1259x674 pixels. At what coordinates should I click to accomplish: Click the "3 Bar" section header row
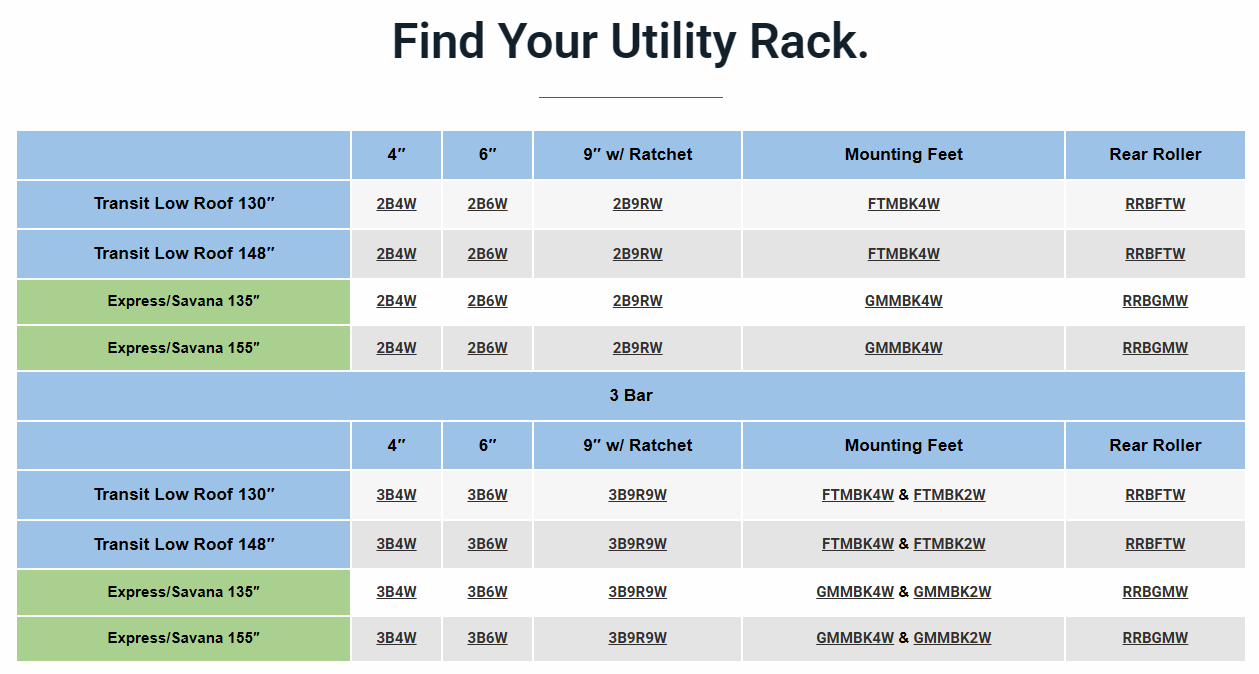coord(630,396)
